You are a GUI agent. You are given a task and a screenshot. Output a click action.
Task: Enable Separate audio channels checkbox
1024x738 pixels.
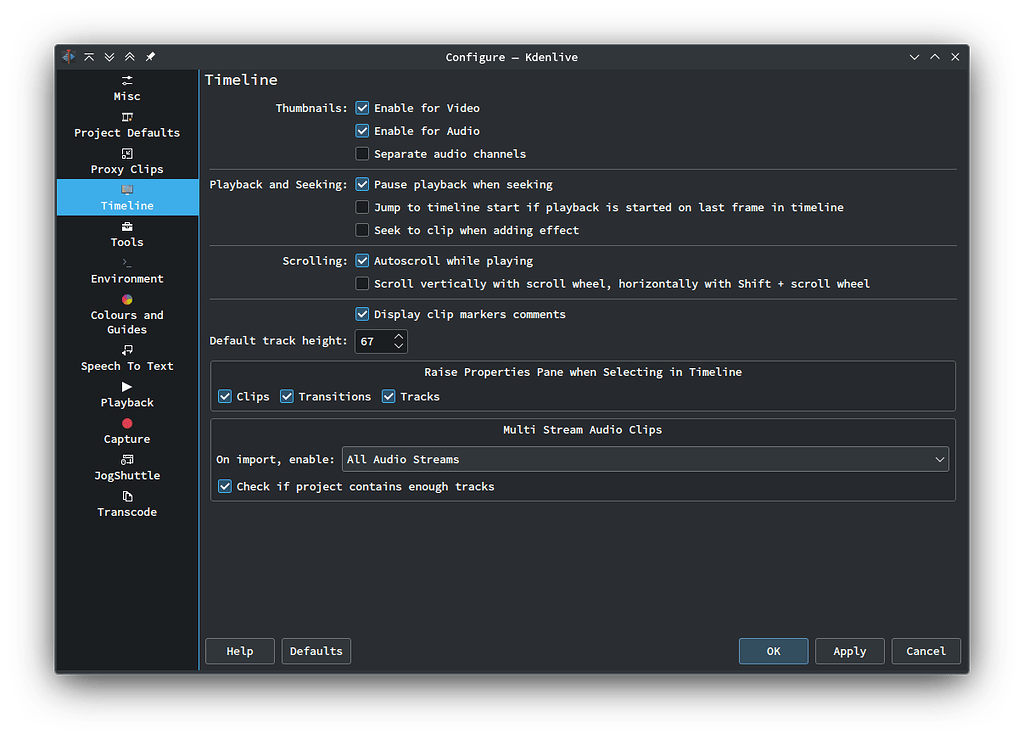point(363,154)
